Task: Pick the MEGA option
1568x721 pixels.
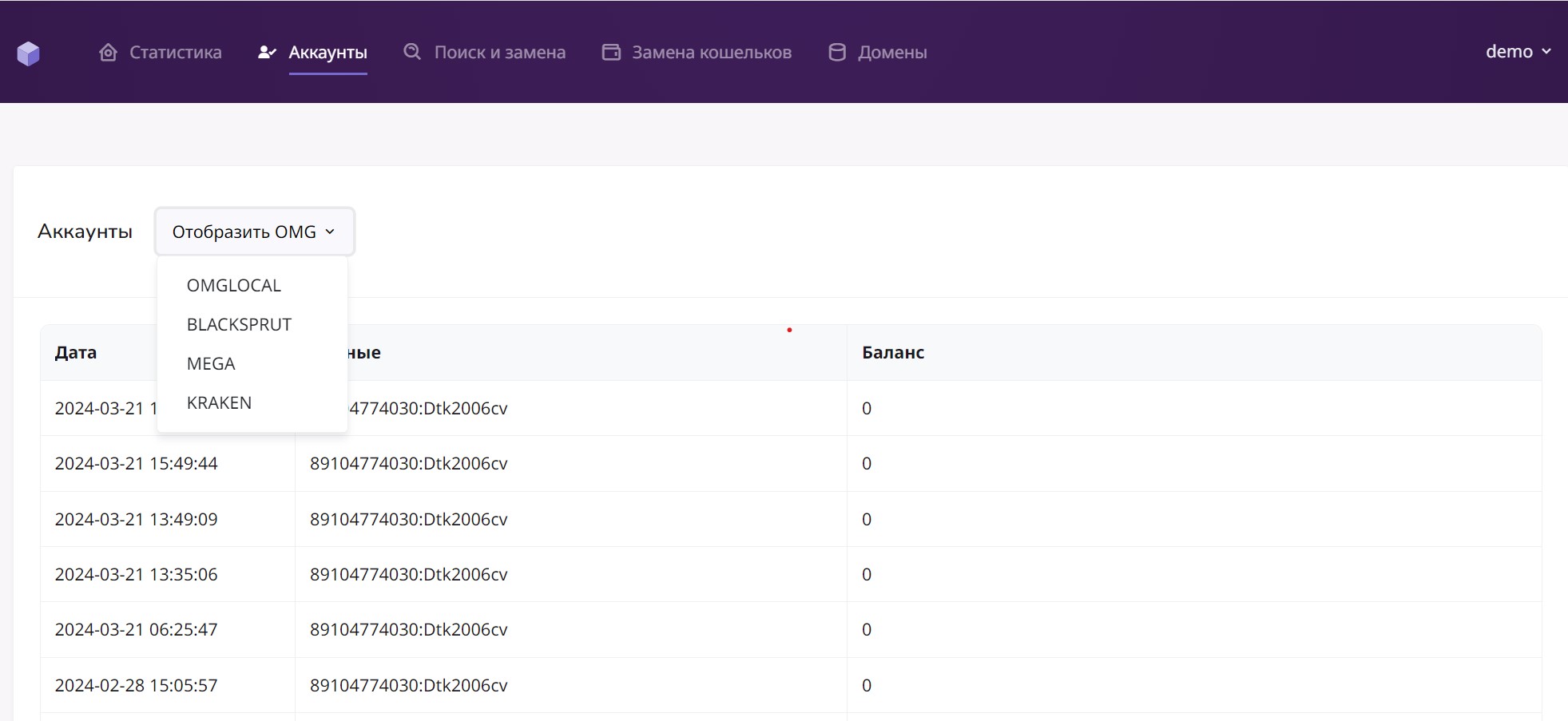Action: (x=211, y=364)
